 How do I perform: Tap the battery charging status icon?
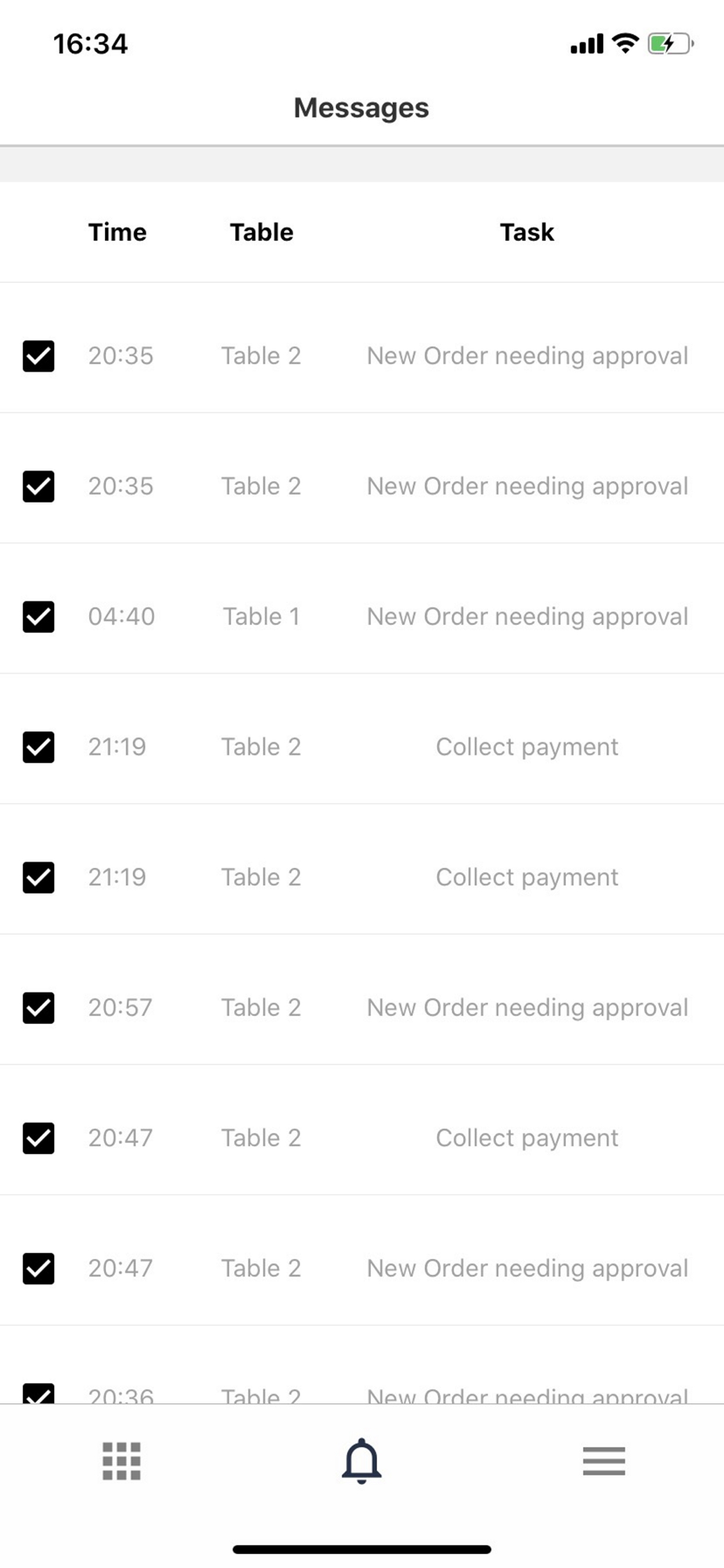pos(670,44)
